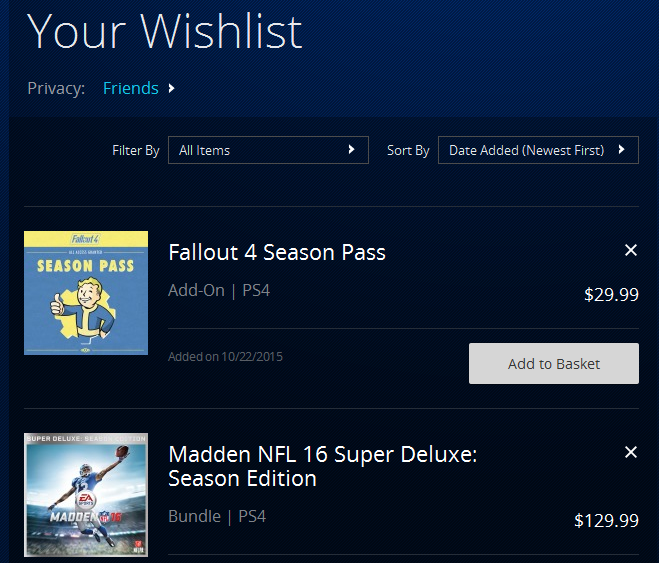Click the arrow beside Friends privacy
Screen dimensions: 659x563
pos(172,88)
